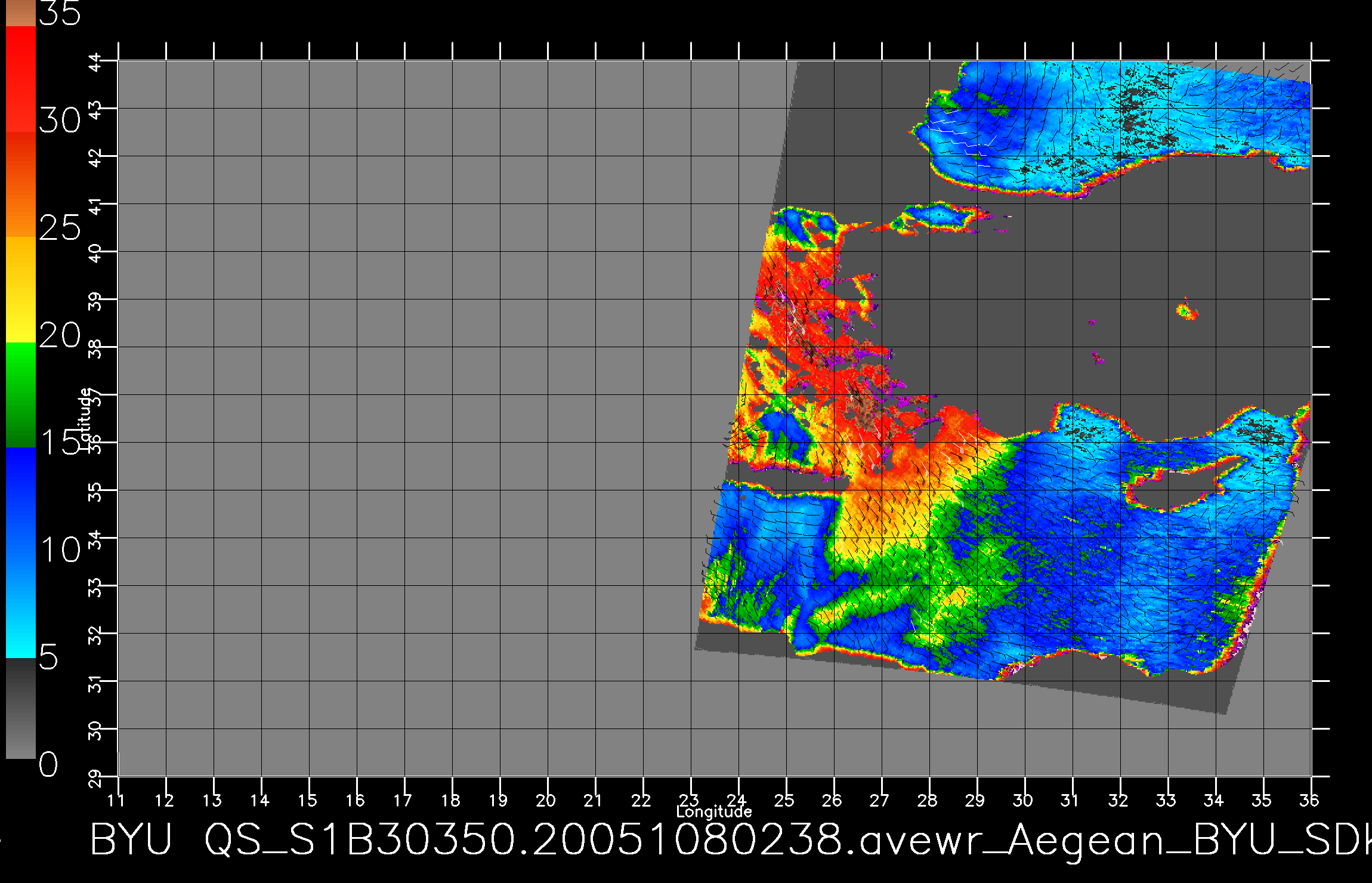Select the red segment of the colorbar

pyautogui.click(x=21, y=79)
